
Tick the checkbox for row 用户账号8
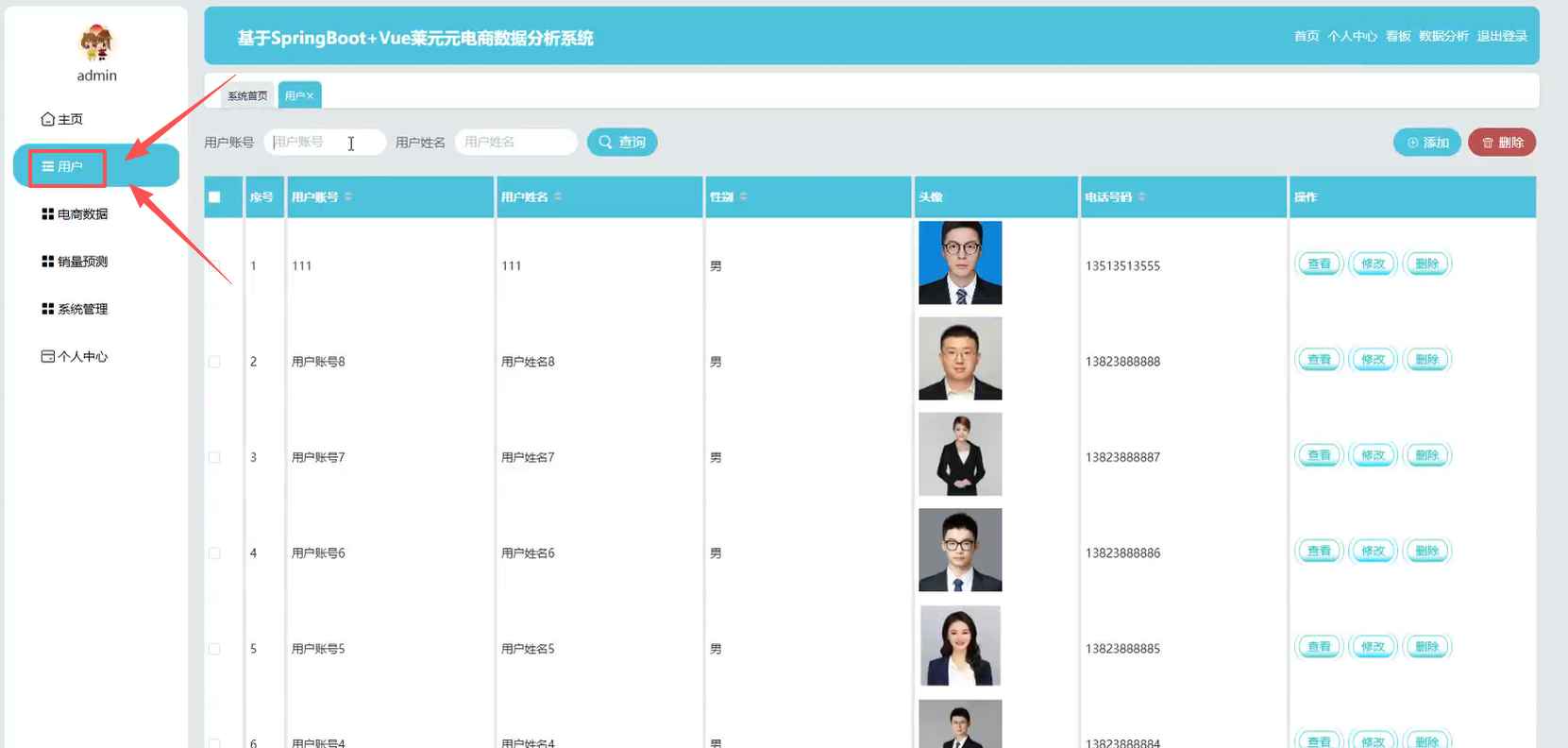coord(214,362)
